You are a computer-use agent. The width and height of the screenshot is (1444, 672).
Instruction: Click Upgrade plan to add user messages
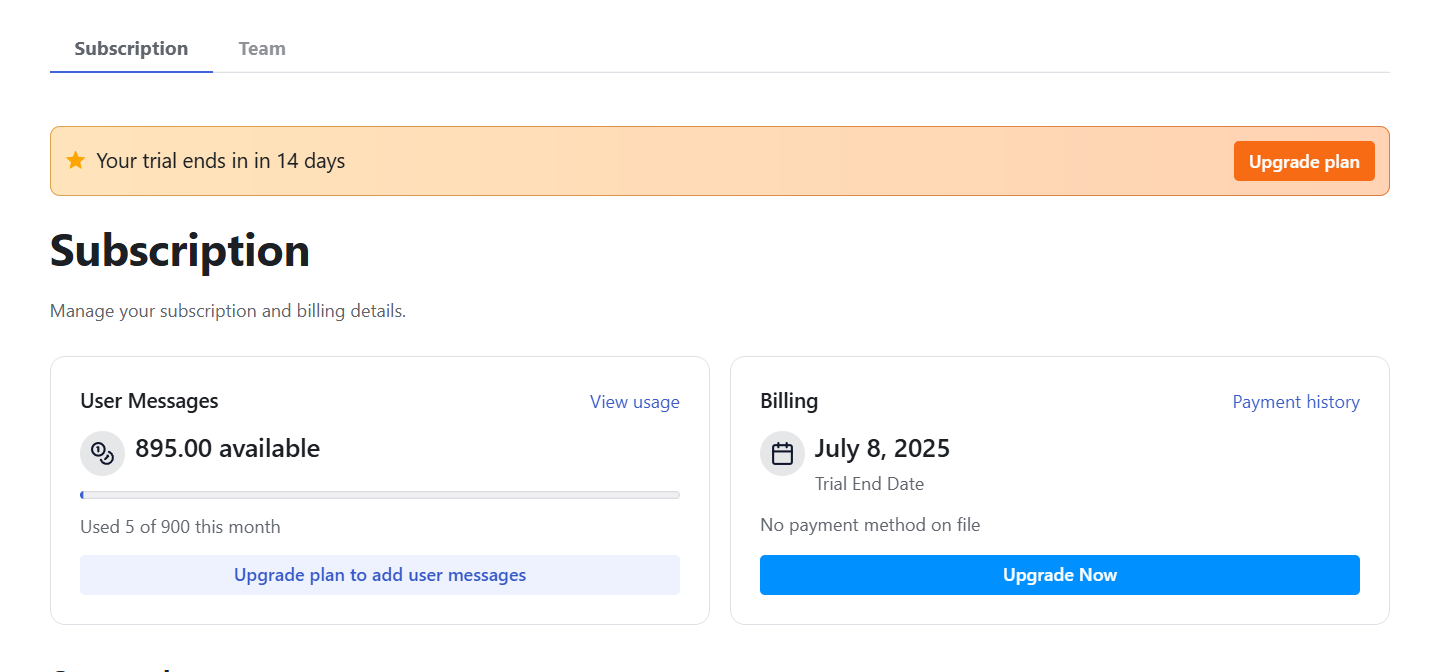click(380, 575)
